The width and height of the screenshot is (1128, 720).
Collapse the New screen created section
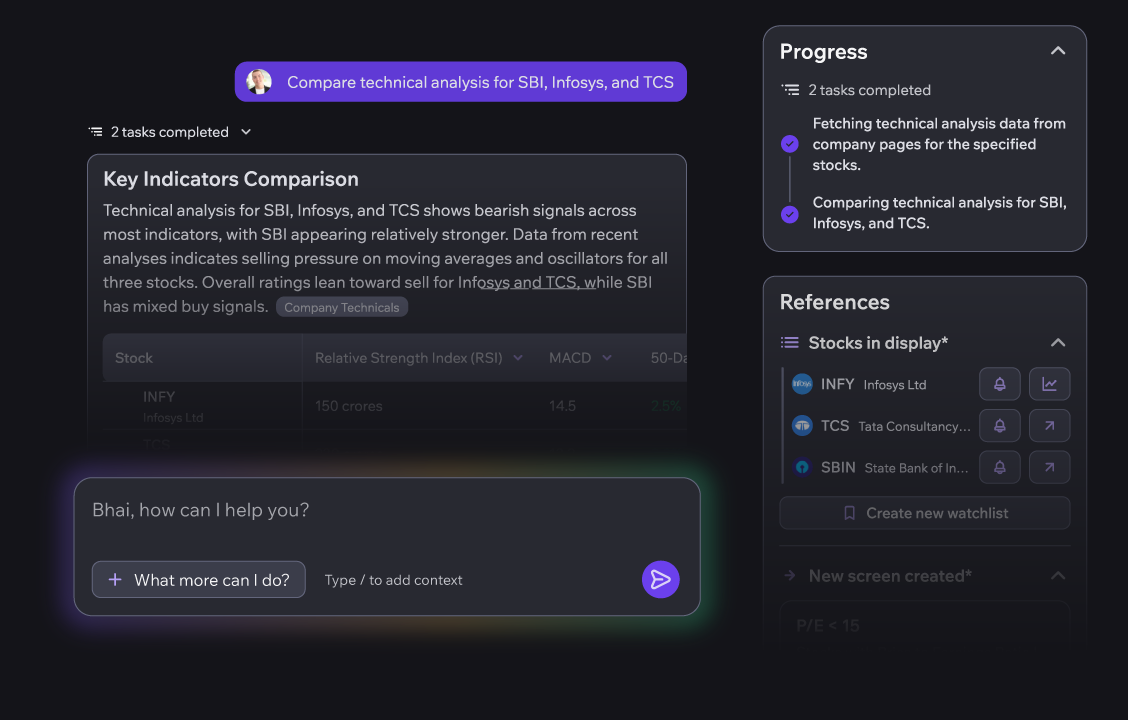point(1058,576)
